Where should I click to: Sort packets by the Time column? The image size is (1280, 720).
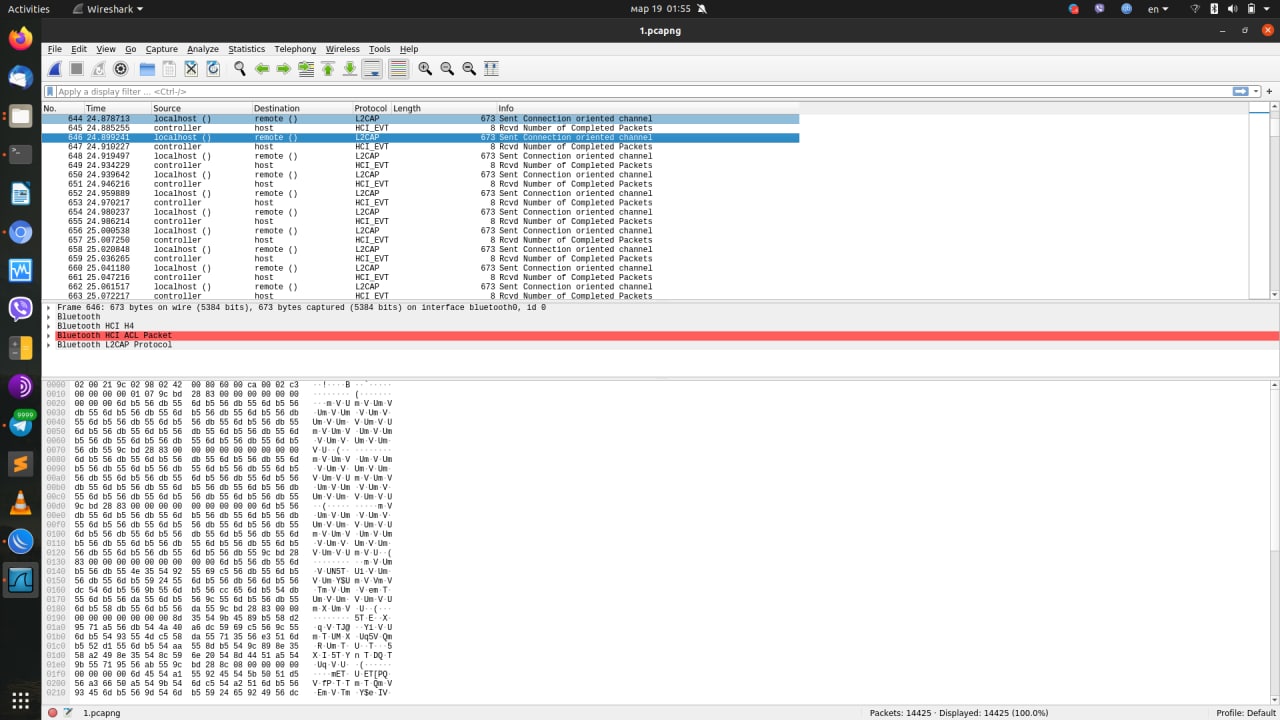point(117,108)
